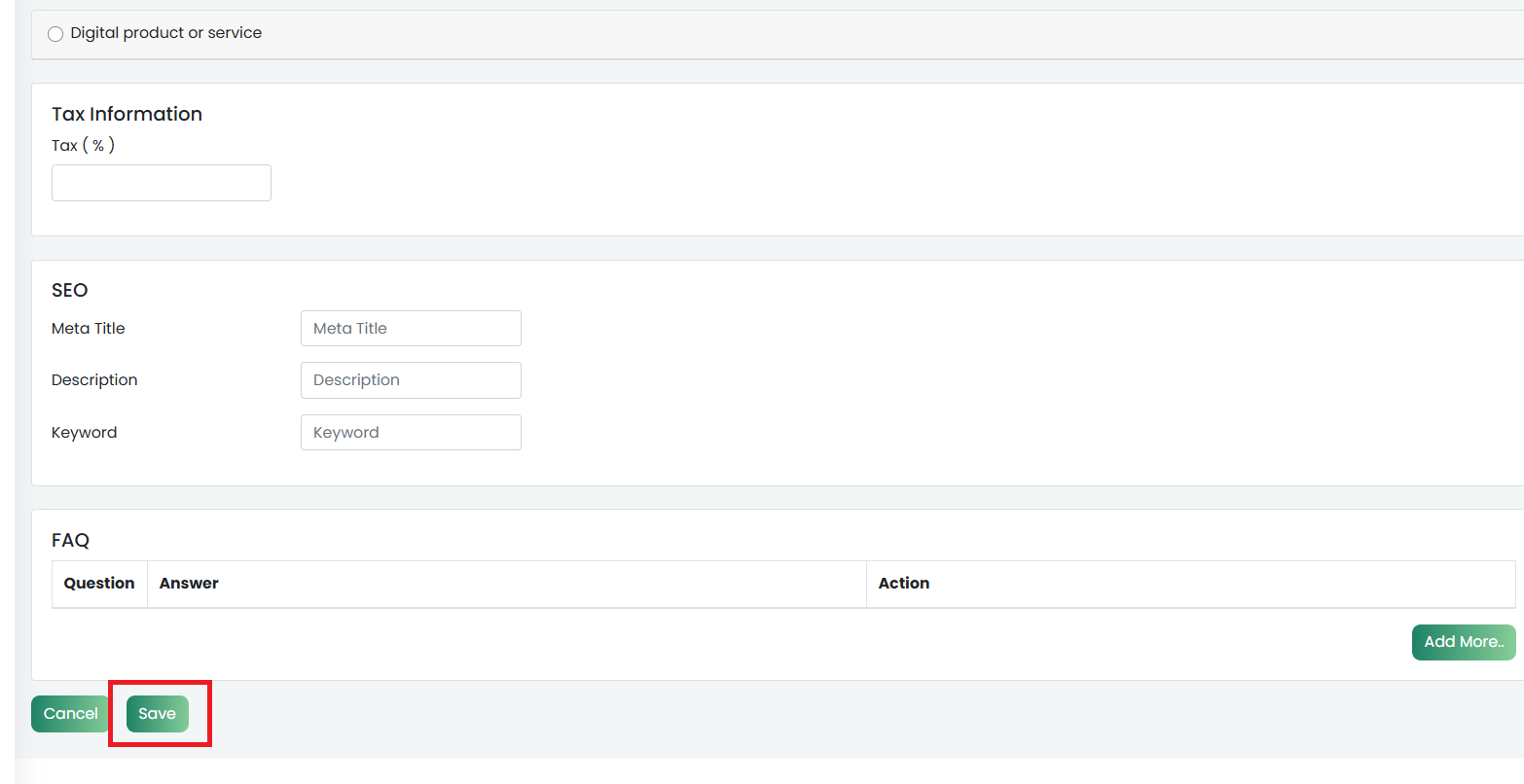Focus the Tax percentage input box
This screenshot has width=1524, height=784.
pyautogui.click(x=161, y=183)
